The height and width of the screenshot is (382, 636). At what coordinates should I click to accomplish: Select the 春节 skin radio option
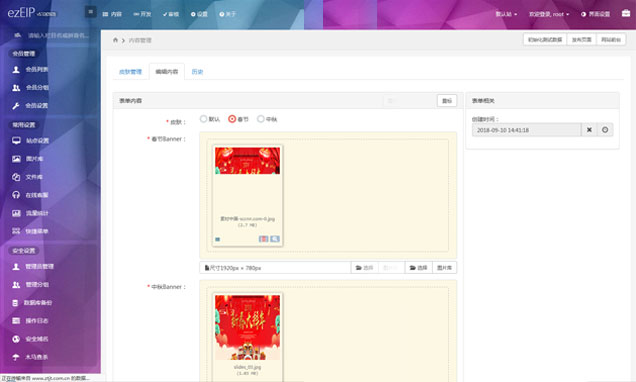tap(232, 119)
